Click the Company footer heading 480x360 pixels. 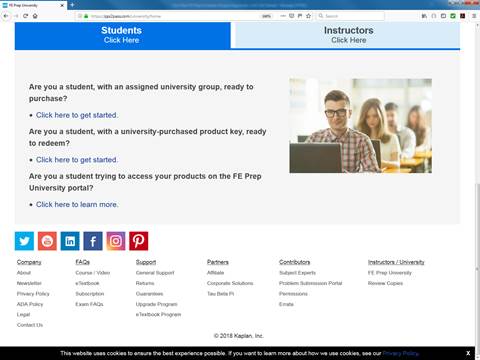tap(29, 262)
